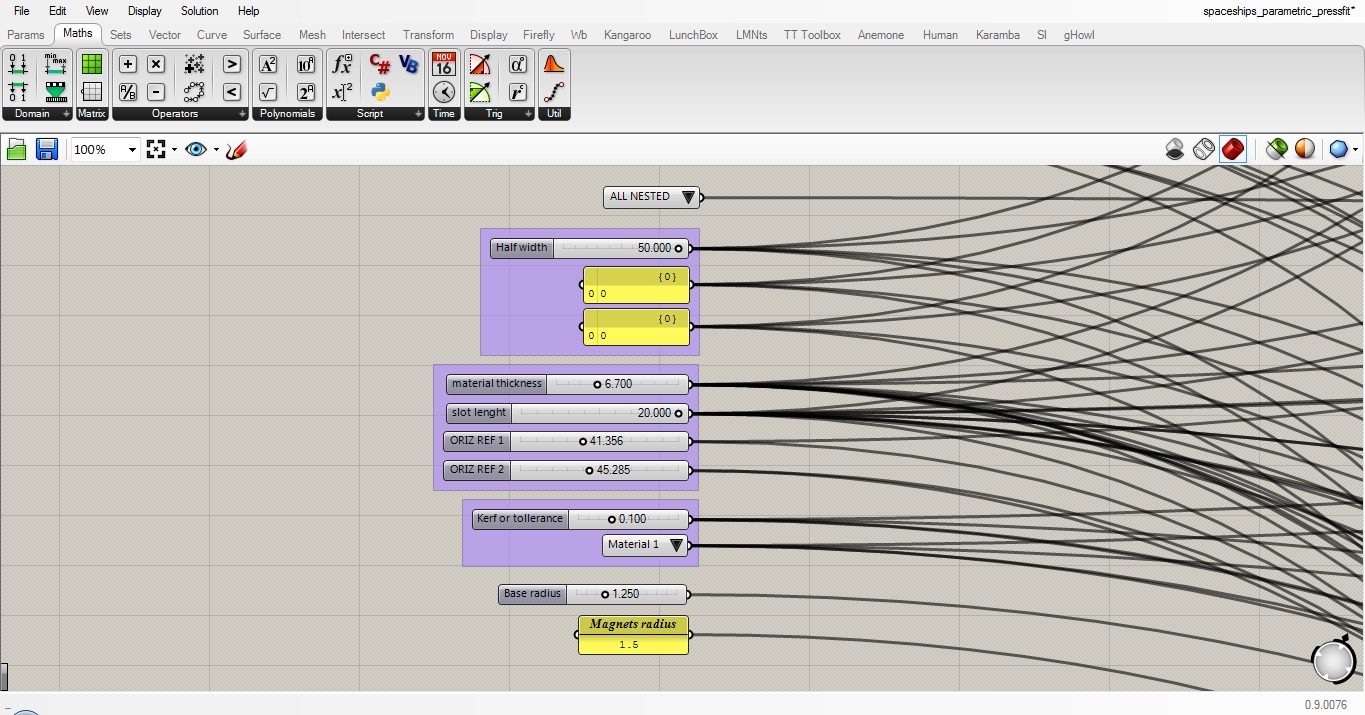Select the Power of 2 component

[306, 92]
